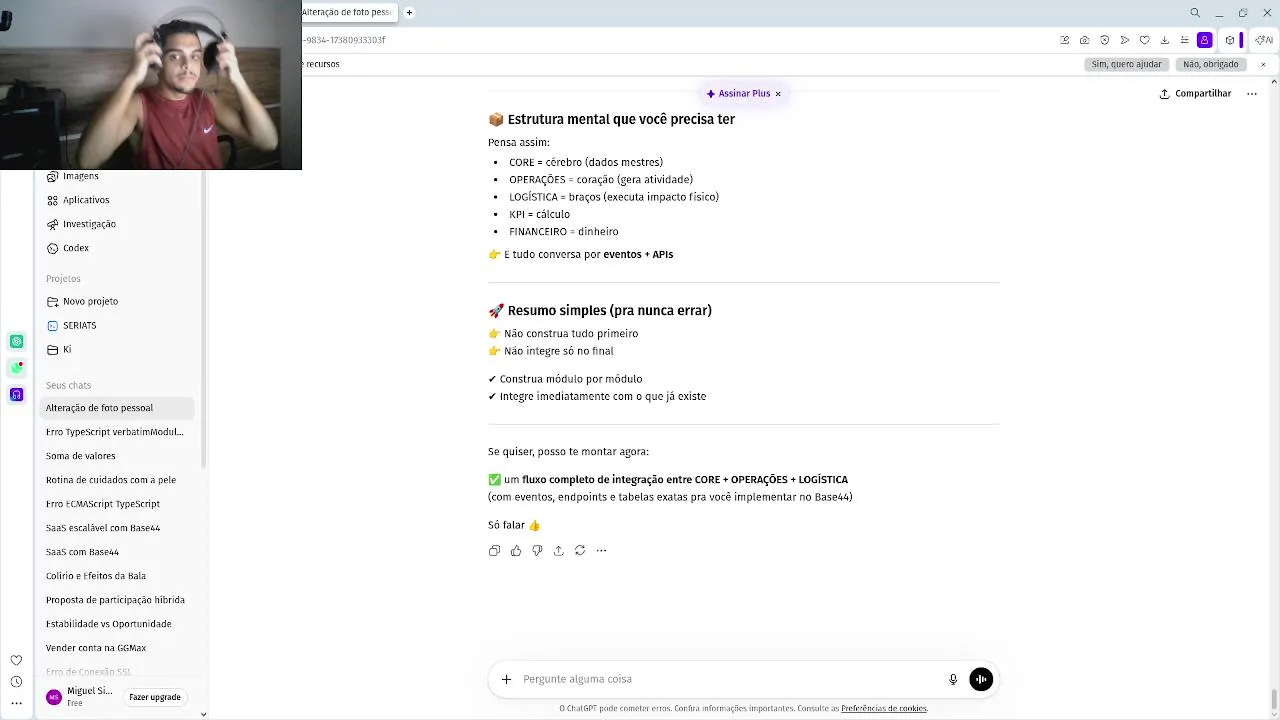Open the browser AI assistant button

tap(1264, 40)
